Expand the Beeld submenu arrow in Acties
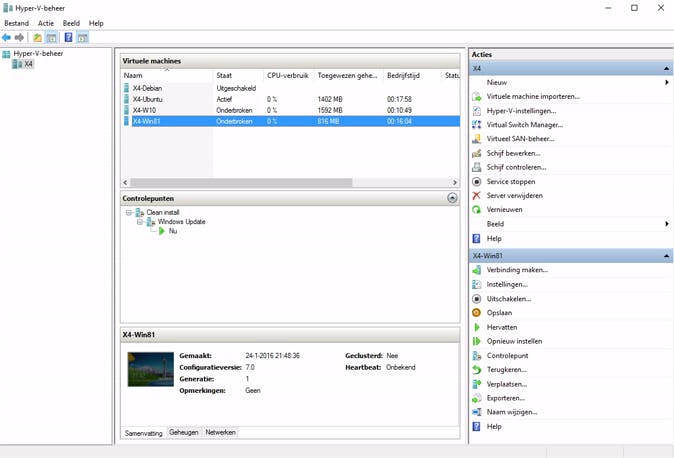Screen dimensions: 674x458 pos(666,224)
